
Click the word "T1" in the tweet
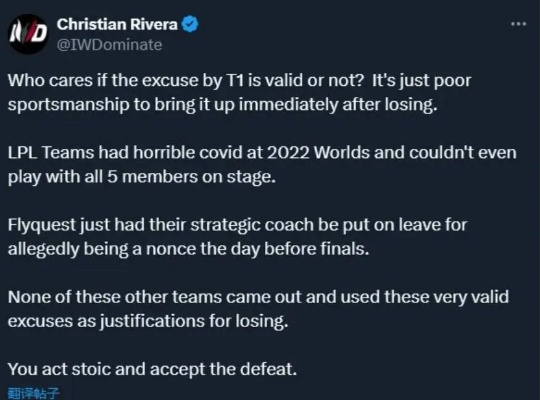tap(234, 80)
